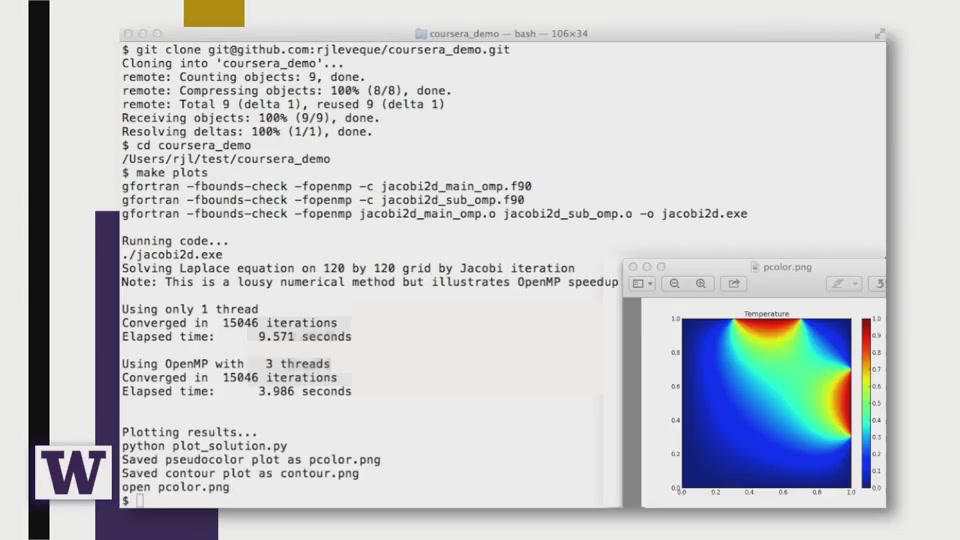Image resolution: width=960 pixels, height=540 pixels.
Task: Click the 'pcolor.png' window title text
Action: (x=787, y=267)
